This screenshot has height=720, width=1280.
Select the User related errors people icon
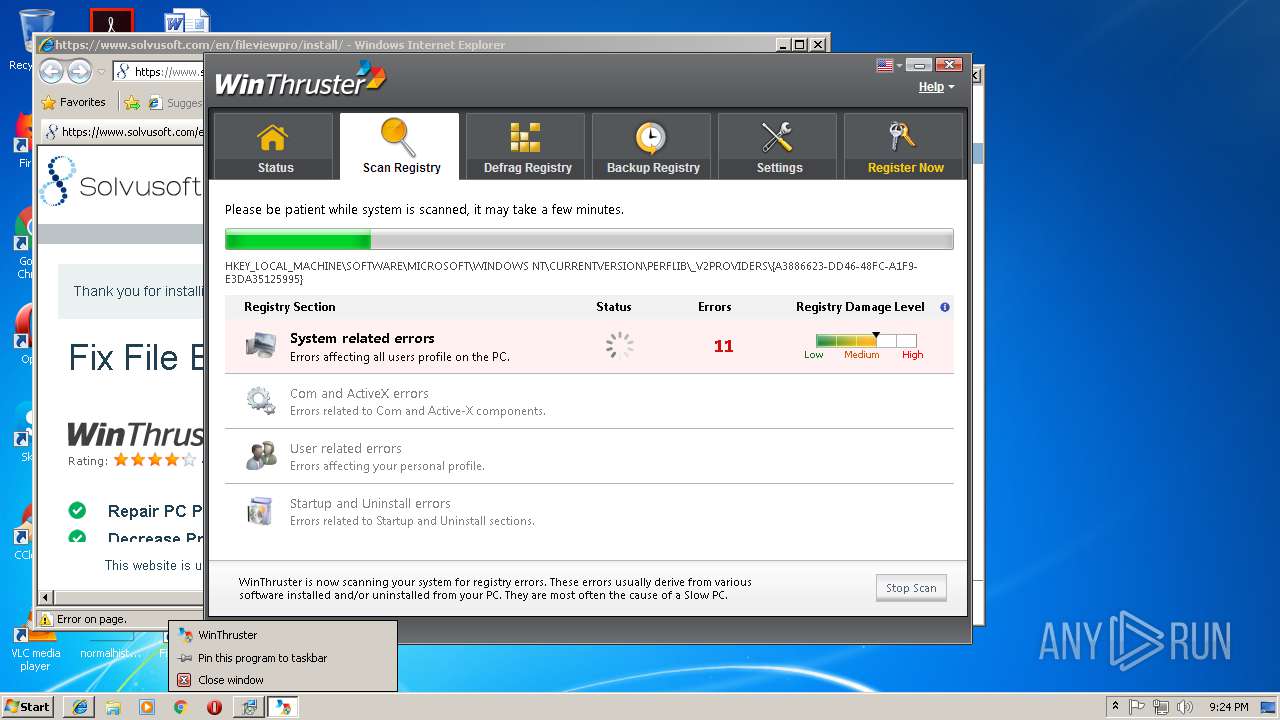[261, 456]
